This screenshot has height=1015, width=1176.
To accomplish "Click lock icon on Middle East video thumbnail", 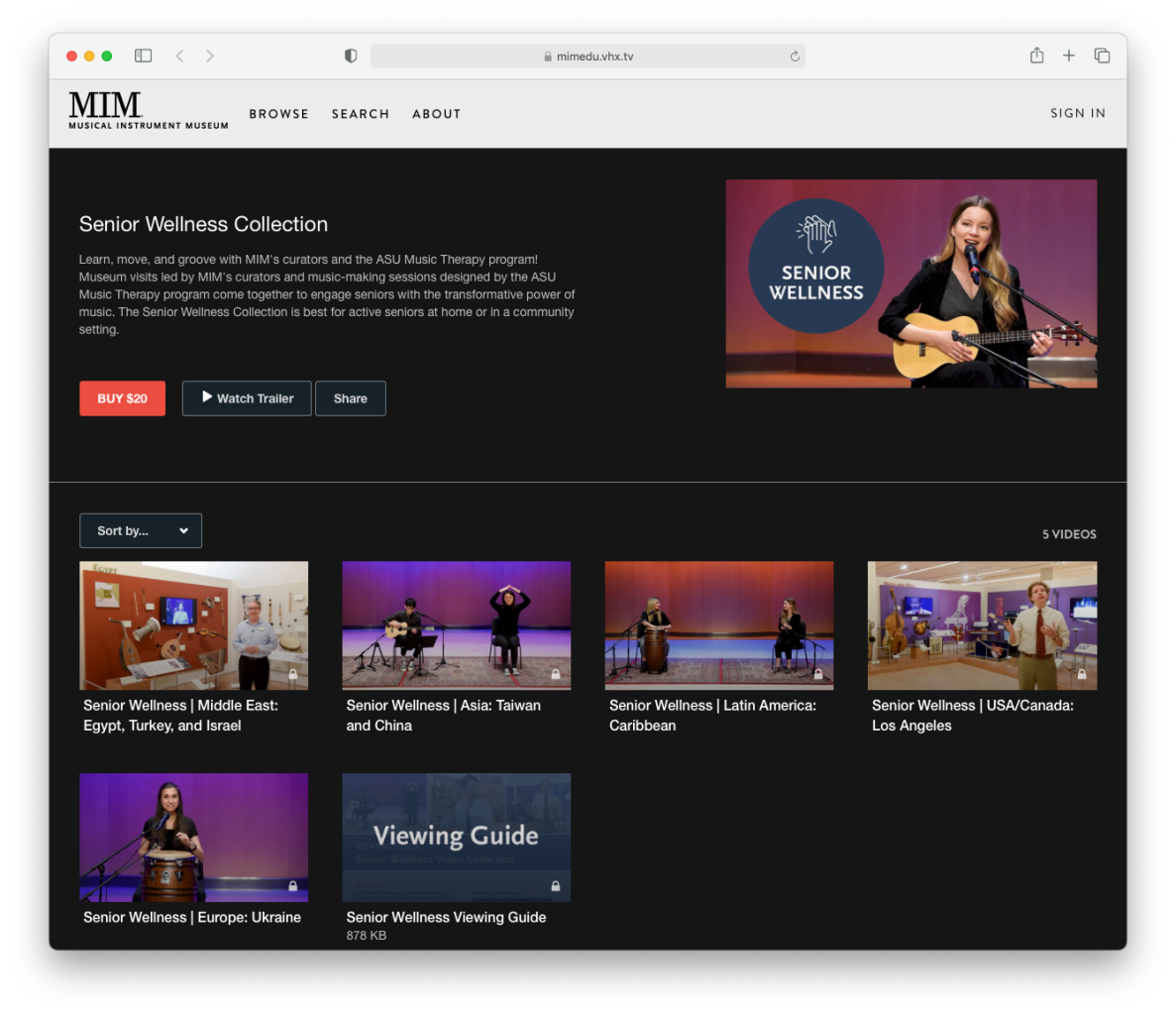I will pyautogui.click(x=293, y=674).
